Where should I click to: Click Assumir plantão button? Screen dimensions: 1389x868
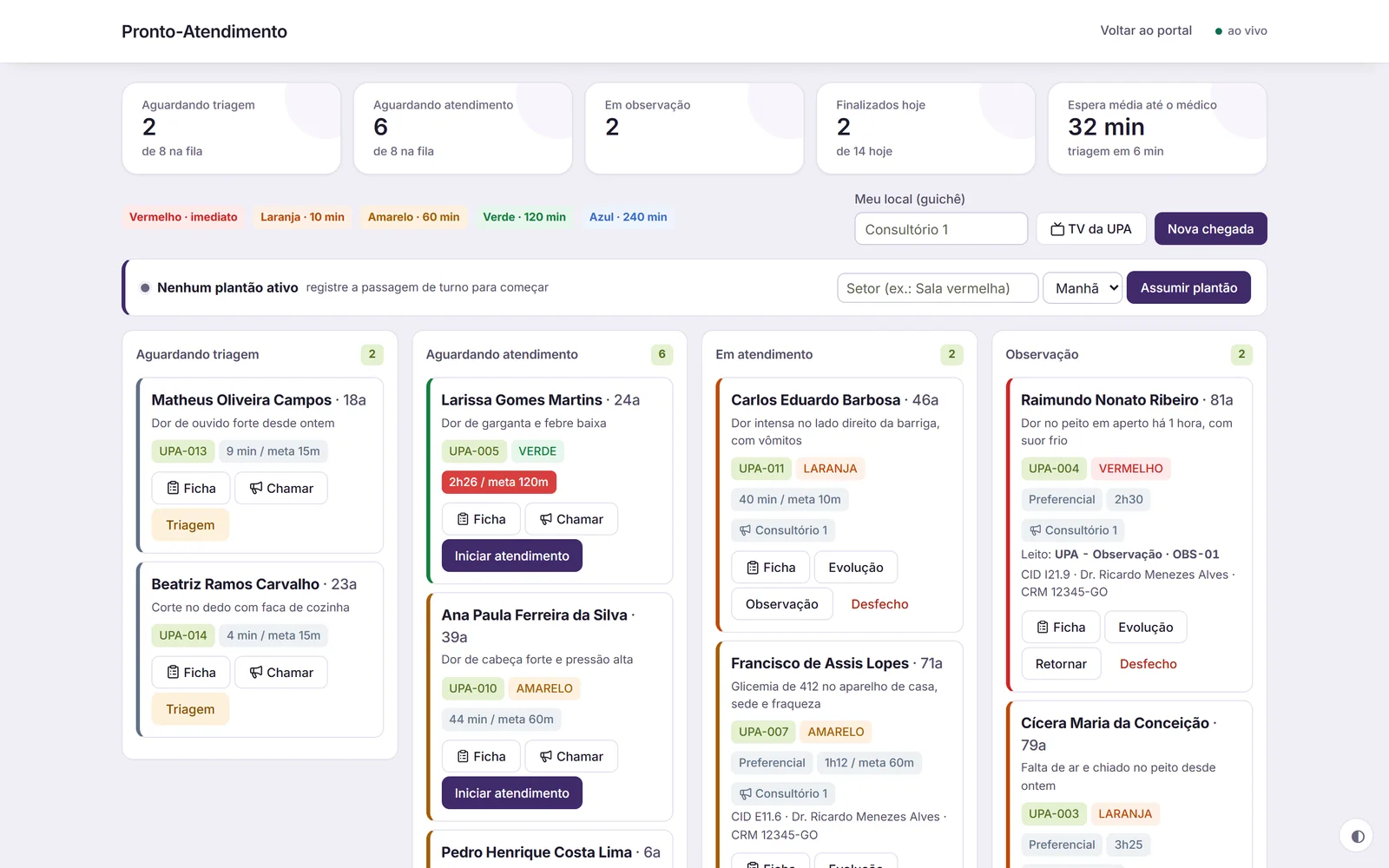coord(1188,288)
